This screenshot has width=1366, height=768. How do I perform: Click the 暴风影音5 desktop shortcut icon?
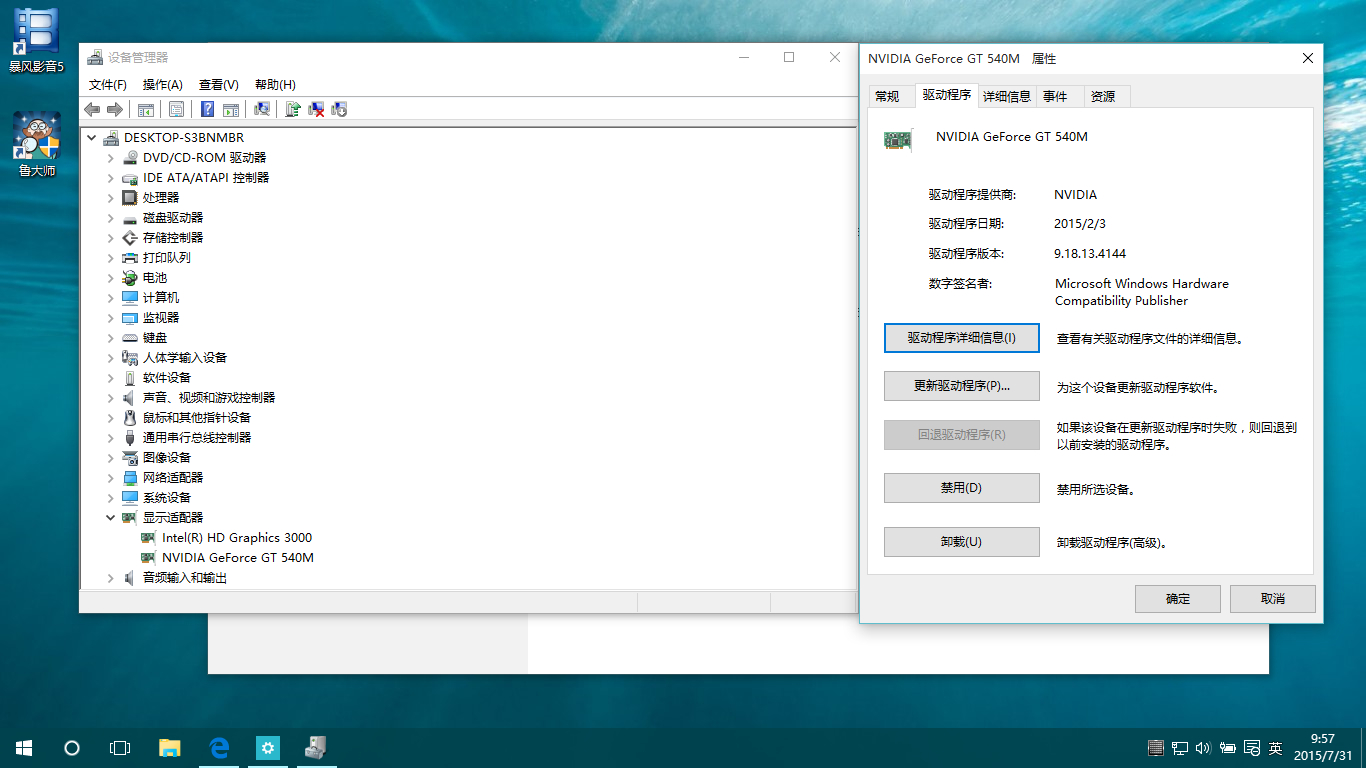[x=36, y=40]
